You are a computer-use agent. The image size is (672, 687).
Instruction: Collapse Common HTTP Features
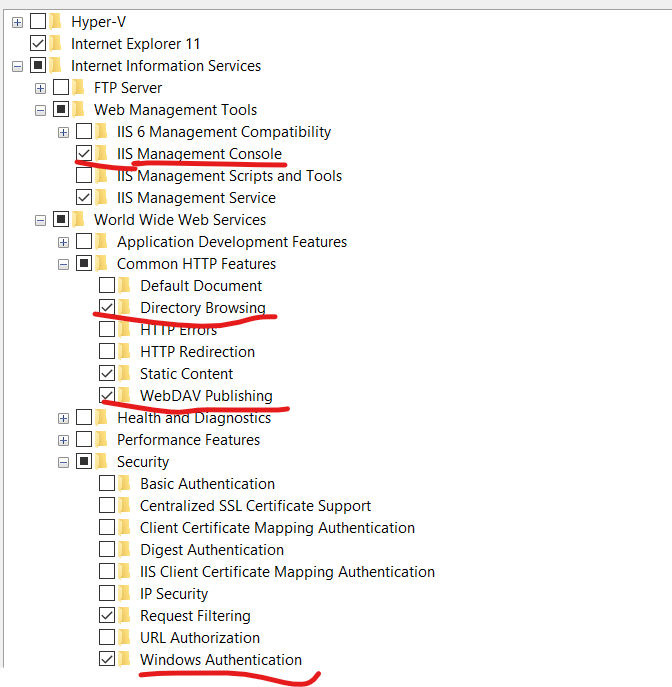click(64, 265)
